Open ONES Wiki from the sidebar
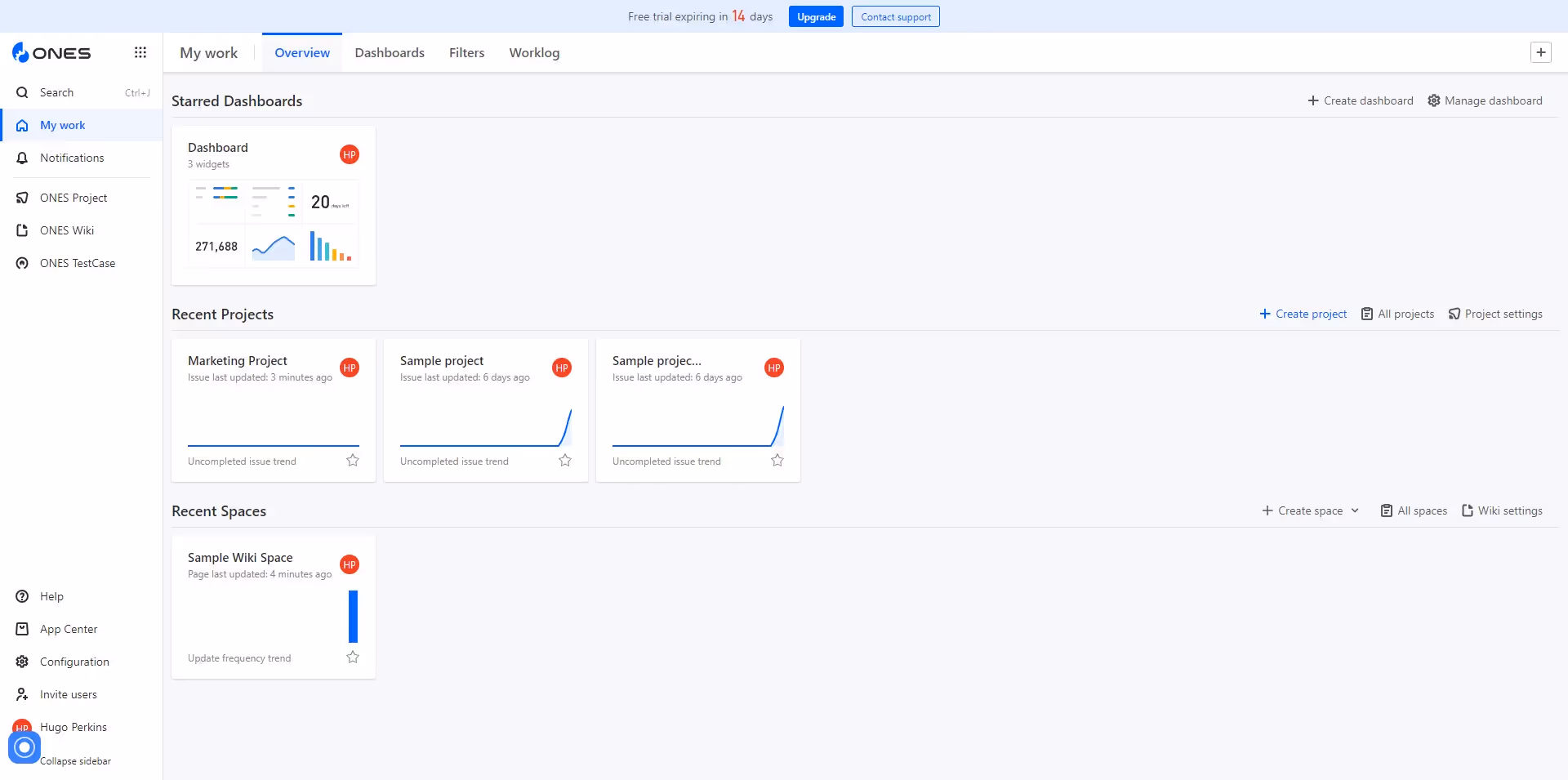1568x780 pixels. (x=82, y=230)
